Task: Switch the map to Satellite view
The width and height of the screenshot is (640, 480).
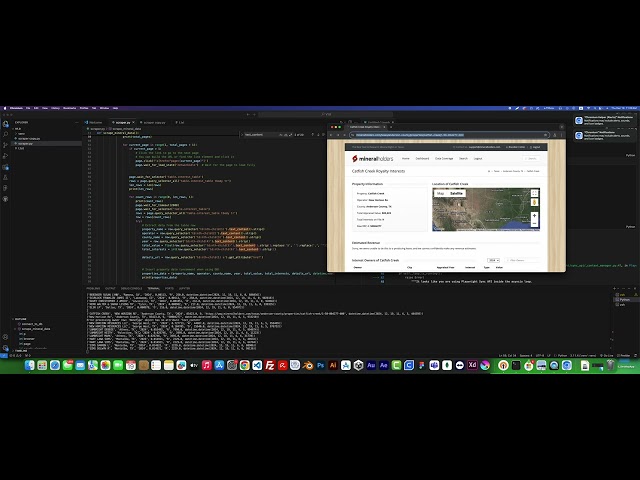Action: click(456, 193)
